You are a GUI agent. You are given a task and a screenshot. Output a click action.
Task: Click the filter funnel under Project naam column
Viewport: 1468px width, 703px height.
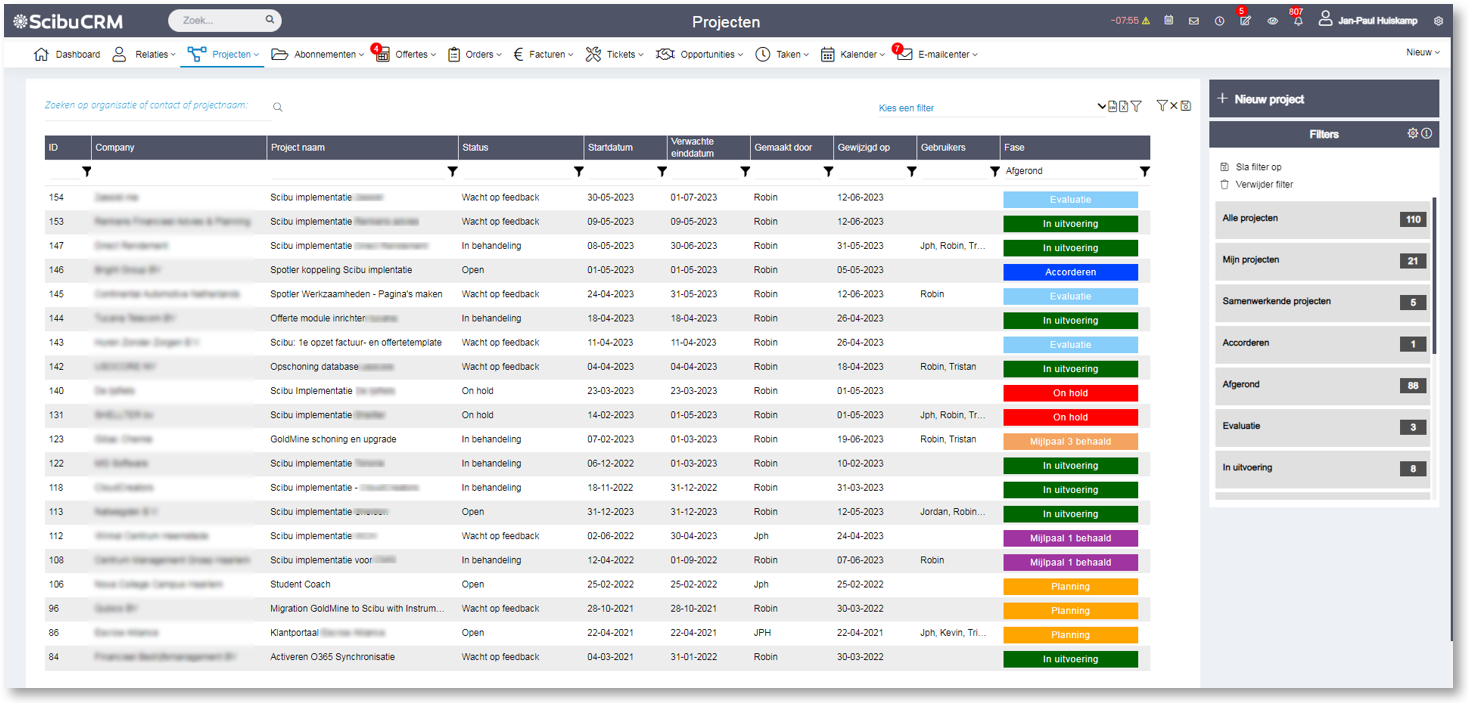pos(454,172)
